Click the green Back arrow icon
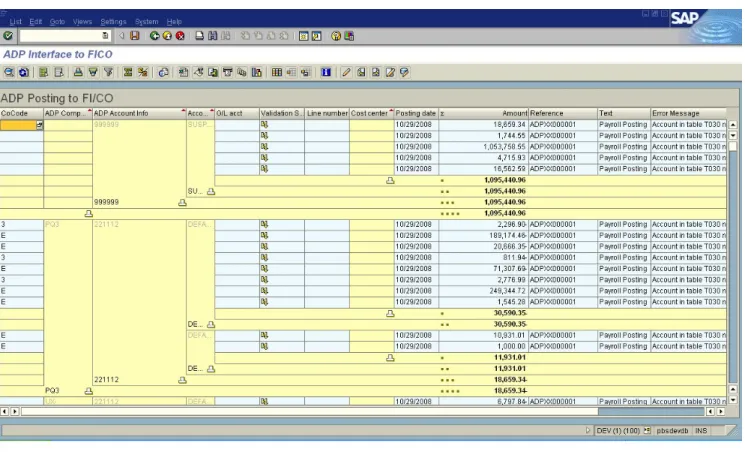 (154, 36)
